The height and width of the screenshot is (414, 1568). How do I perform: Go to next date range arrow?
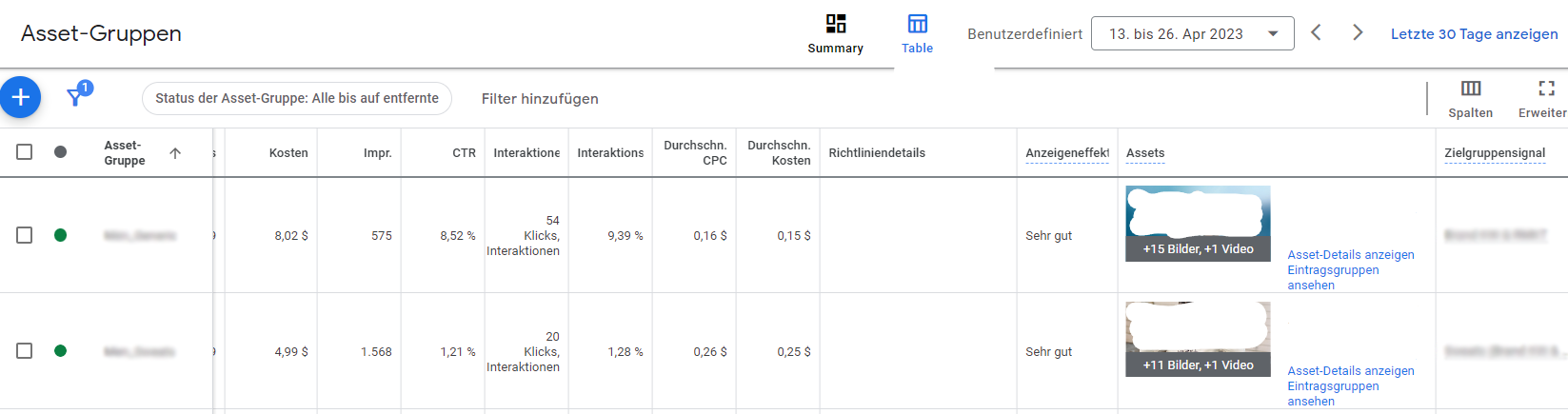click(x=1358, y=32)
